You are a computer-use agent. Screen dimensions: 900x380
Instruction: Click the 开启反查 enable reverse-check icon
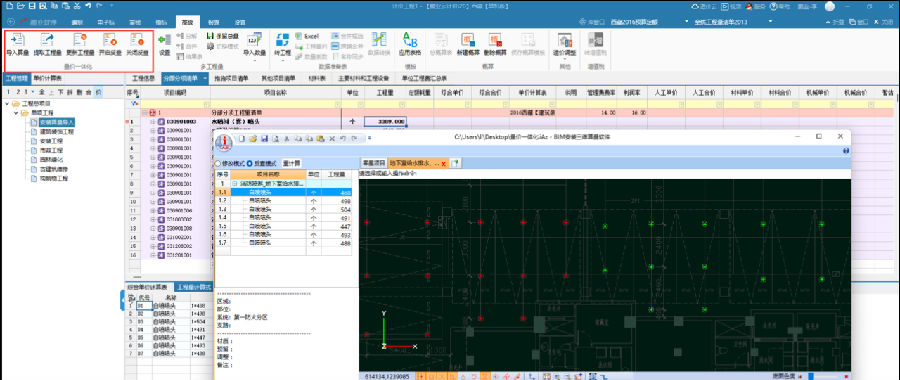tap(110, 40)
